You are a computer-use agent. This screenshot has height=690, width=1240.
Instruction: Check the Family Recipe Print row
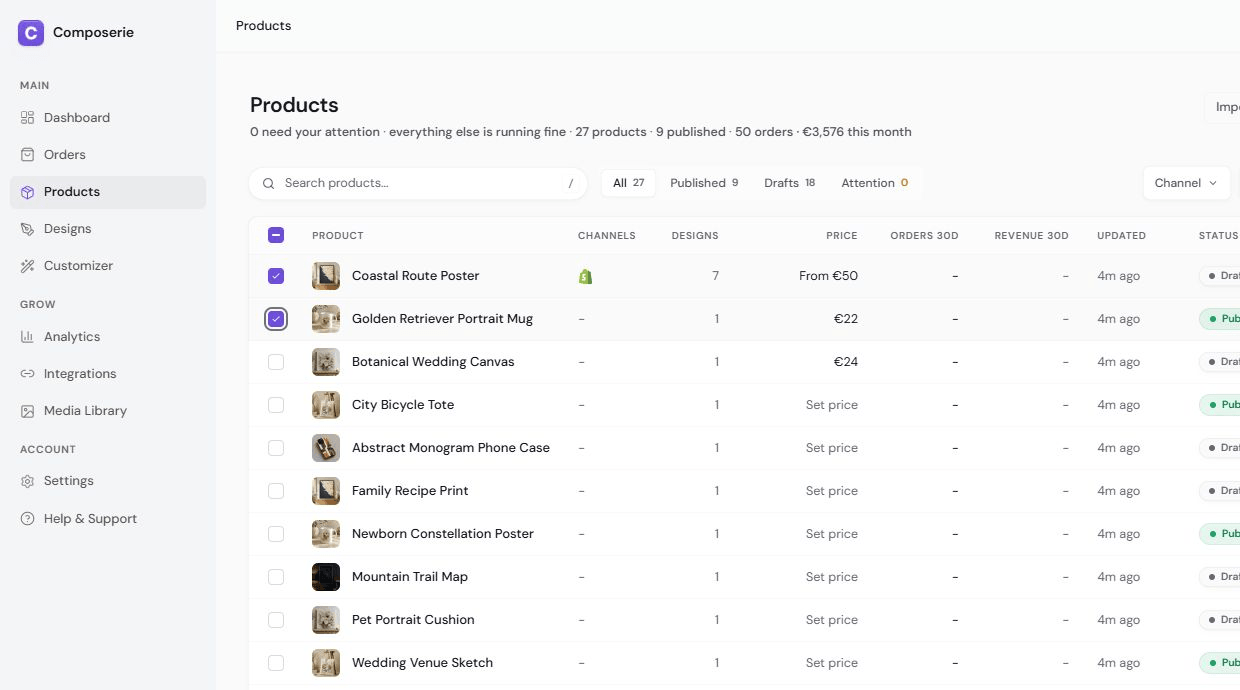pyautogui.click(x=276, y=491)
